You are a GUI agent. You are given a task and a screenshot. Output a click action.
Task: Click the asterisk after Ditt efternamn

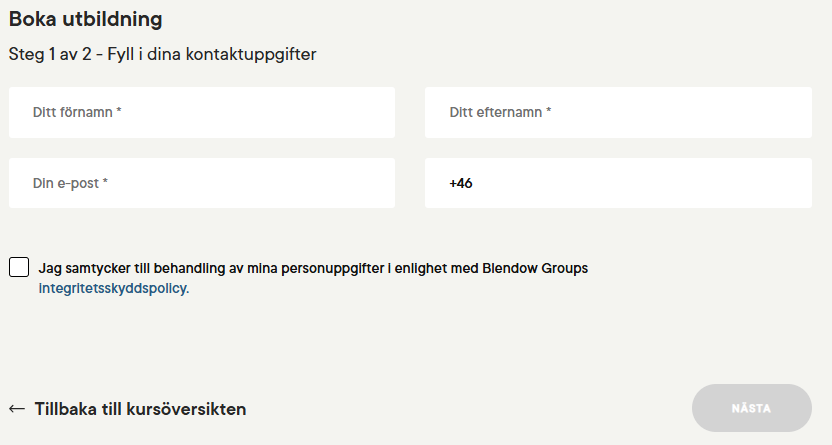tap(548, 113)
